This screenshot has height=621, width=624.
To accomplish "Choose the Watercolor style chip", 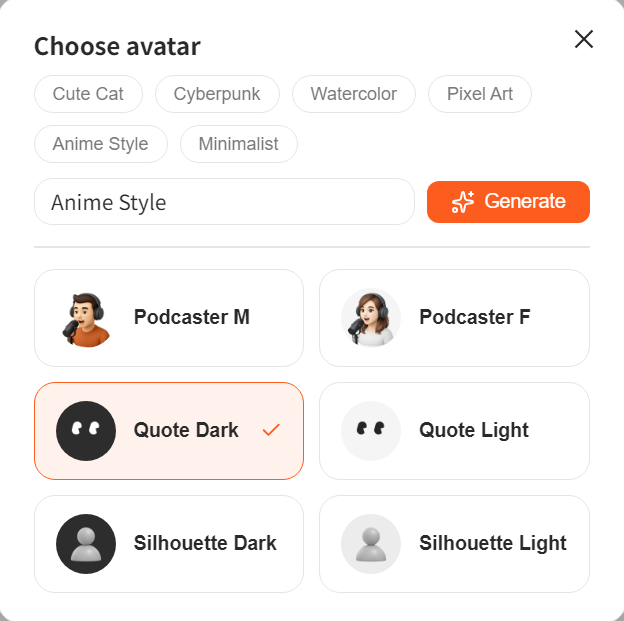I will click(x=354, y=94).
